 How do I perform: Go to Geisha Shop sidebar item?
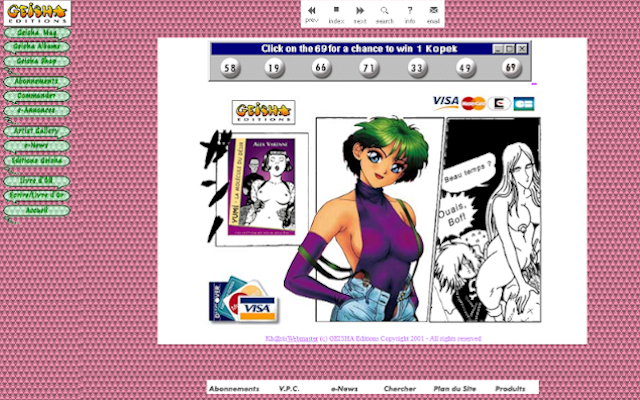point(36,60)
